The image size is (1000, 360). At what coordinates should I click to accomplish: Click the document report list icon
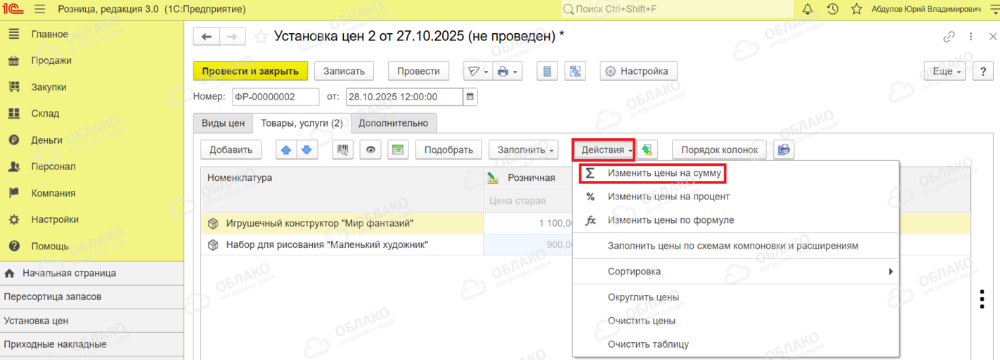(547, 71)
